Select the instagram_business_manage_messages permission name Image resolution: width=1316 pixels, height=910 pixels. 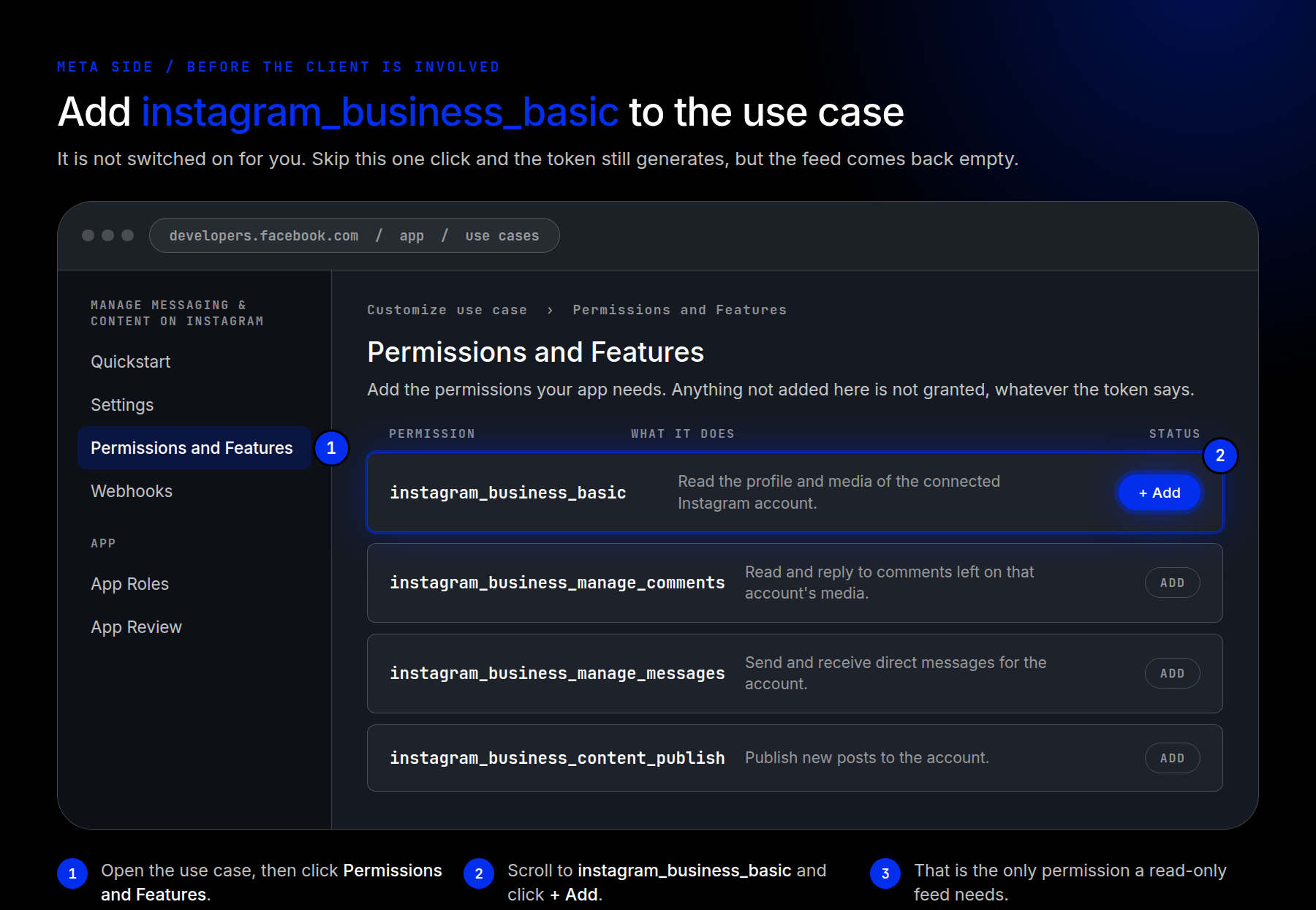(x=557, y=673)
